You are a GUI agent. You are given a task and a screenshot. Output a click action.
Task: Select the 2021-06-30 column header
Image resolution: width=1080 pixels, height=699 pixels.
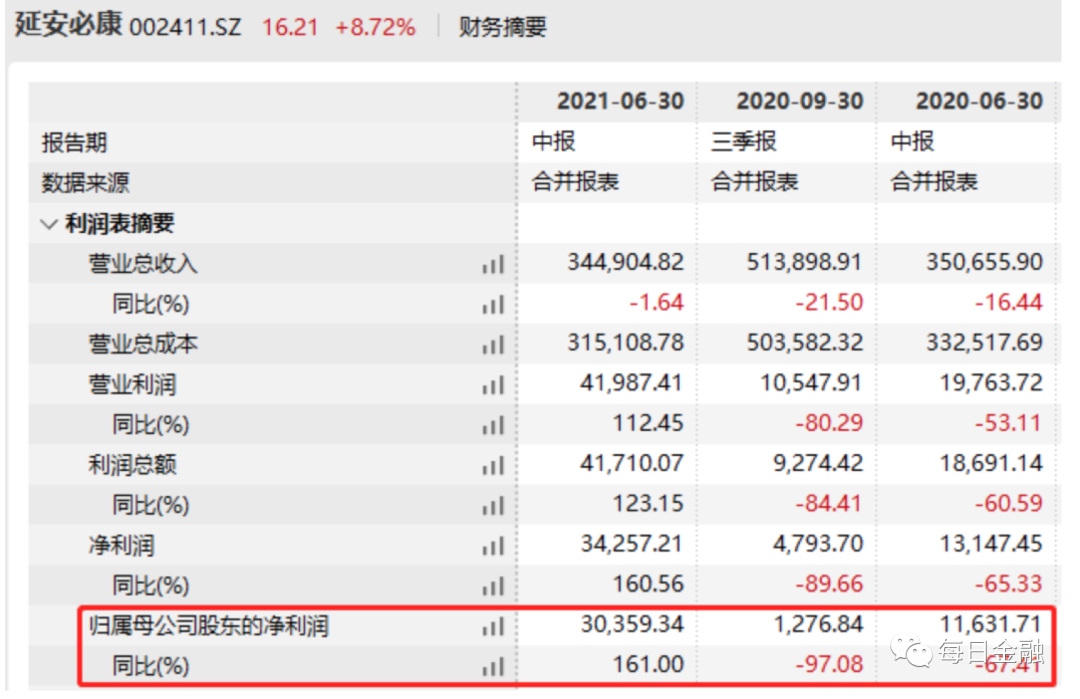pyautogui.click(x=621, y=101)
